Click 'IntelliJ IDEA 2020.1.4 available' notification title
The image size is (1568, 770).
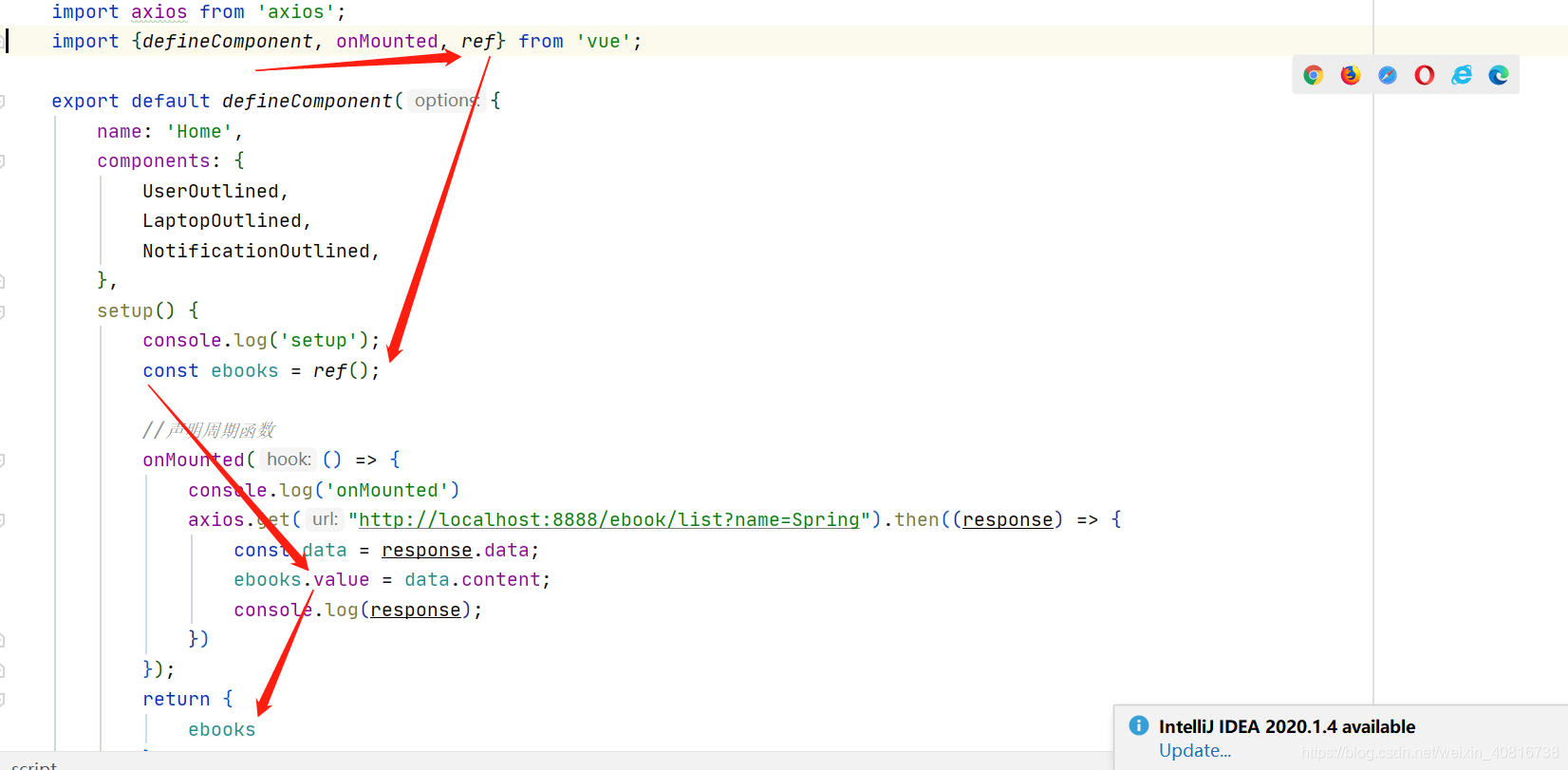(x=1287, y=726)
